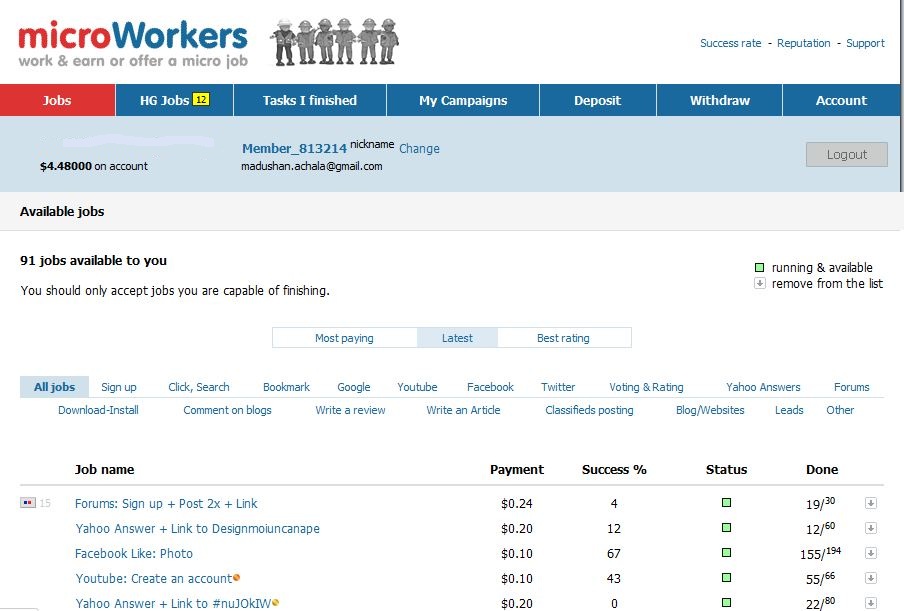The width and height of the screenshot is (904, 611).
Task: Filter jobs by Write a review
Action: (351, 410)
